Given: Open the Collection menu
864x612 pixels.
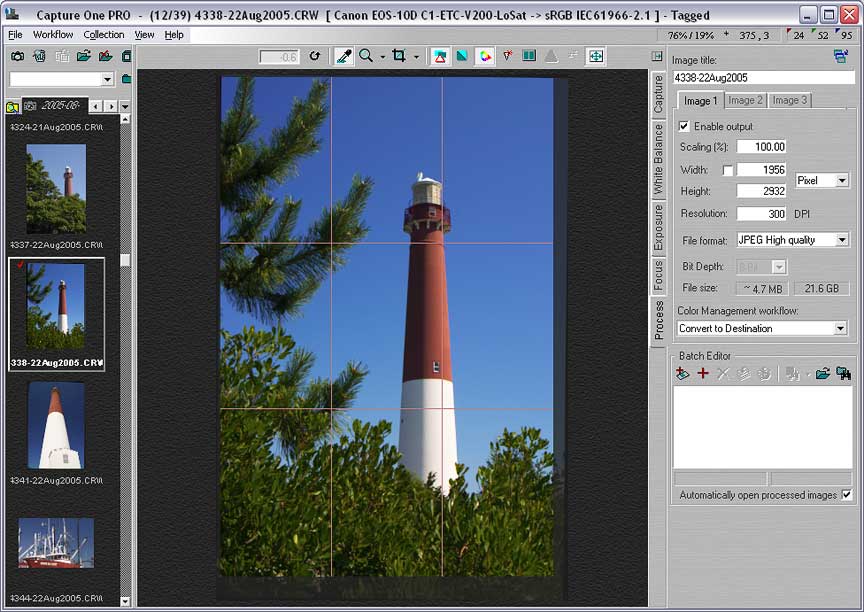Looking at the screenshot, I should [104, 35].
